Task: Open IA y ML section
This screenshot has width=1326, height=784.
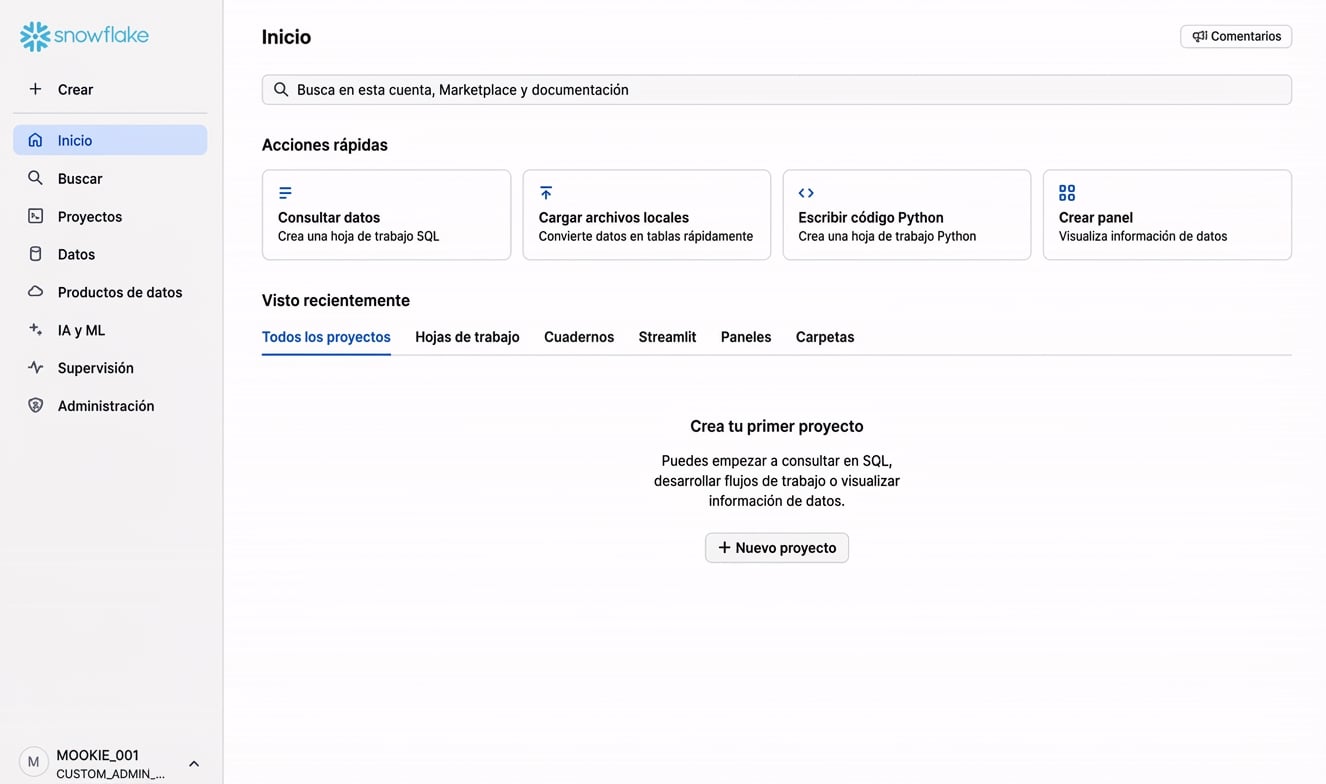Action: (x=110, y=330)
